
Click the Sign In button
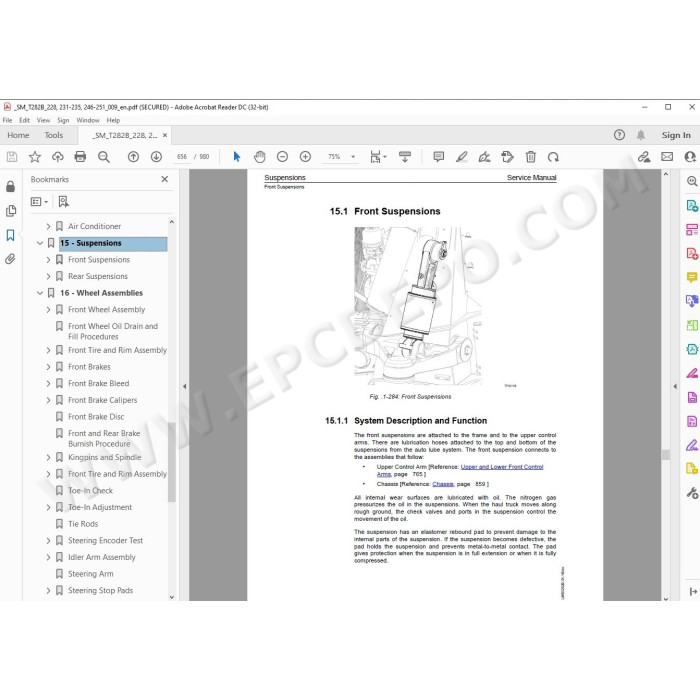pyautogui.click(x=676, y=135)
